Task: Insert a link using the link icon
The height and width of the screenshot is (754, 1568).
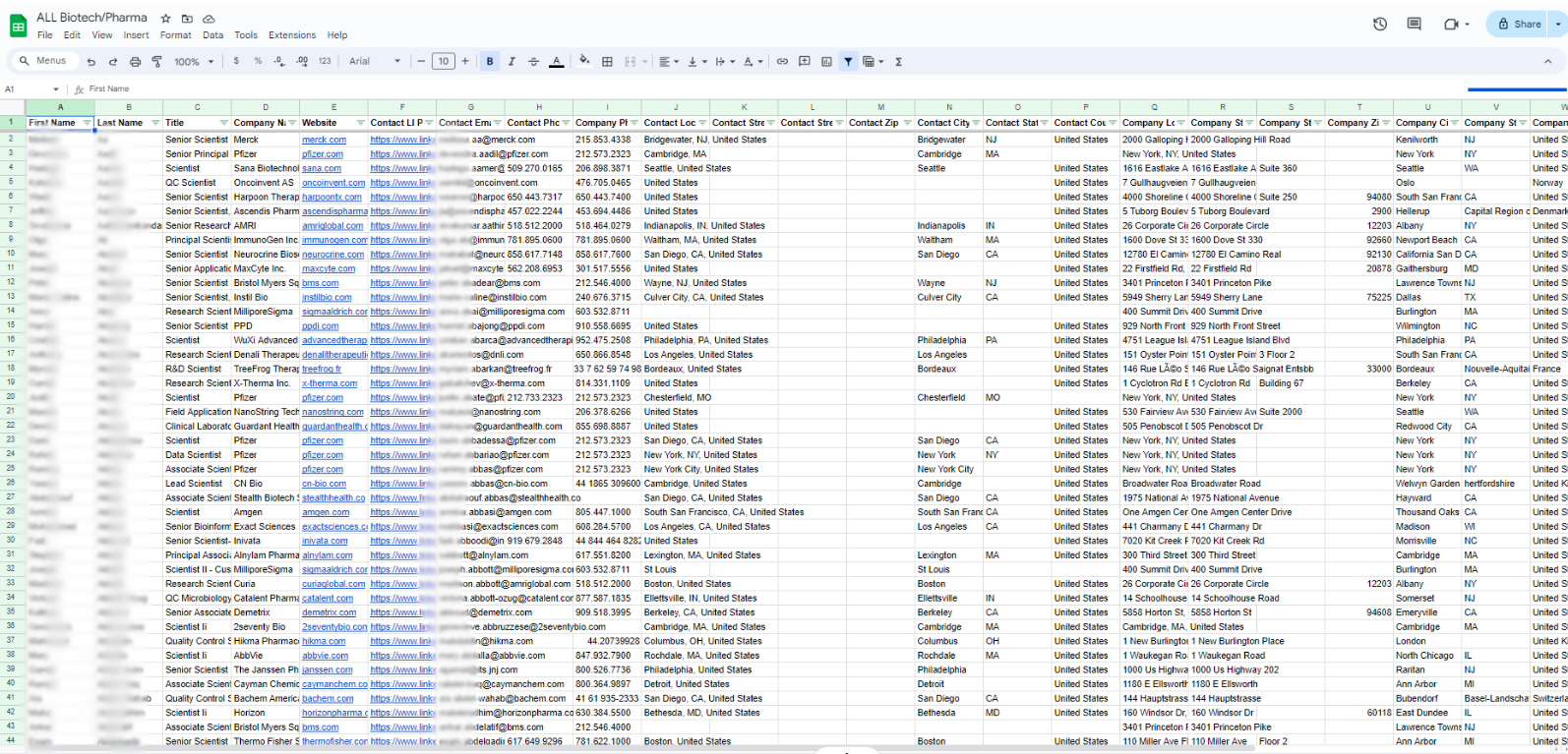Action: (782, 62)
